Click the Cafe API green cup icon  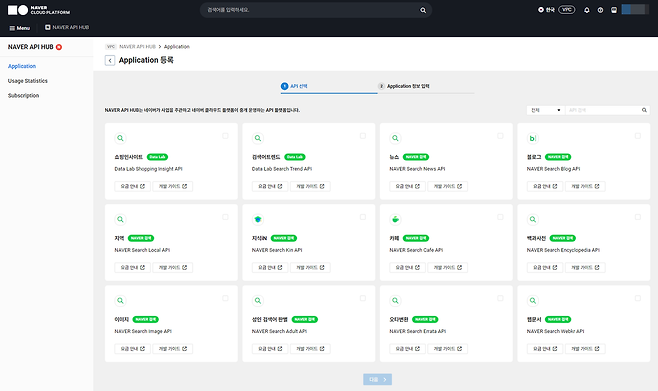pyautogui.click(x=395, y=219)
